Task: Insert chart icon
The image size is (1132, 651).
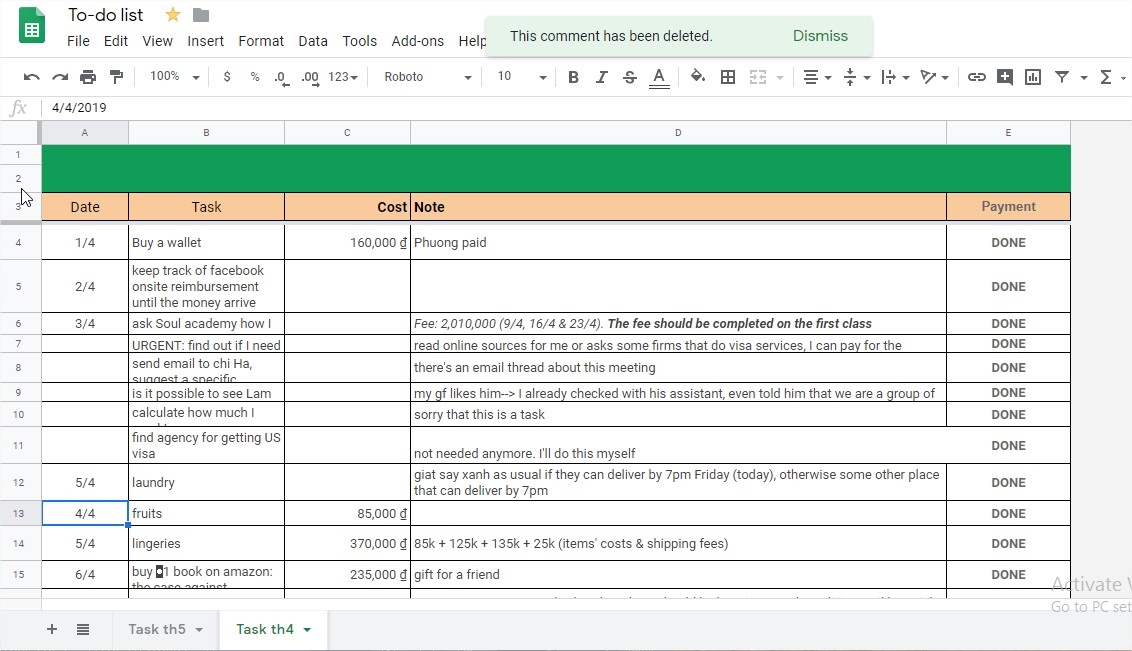Action: (x=1033, y=77)
